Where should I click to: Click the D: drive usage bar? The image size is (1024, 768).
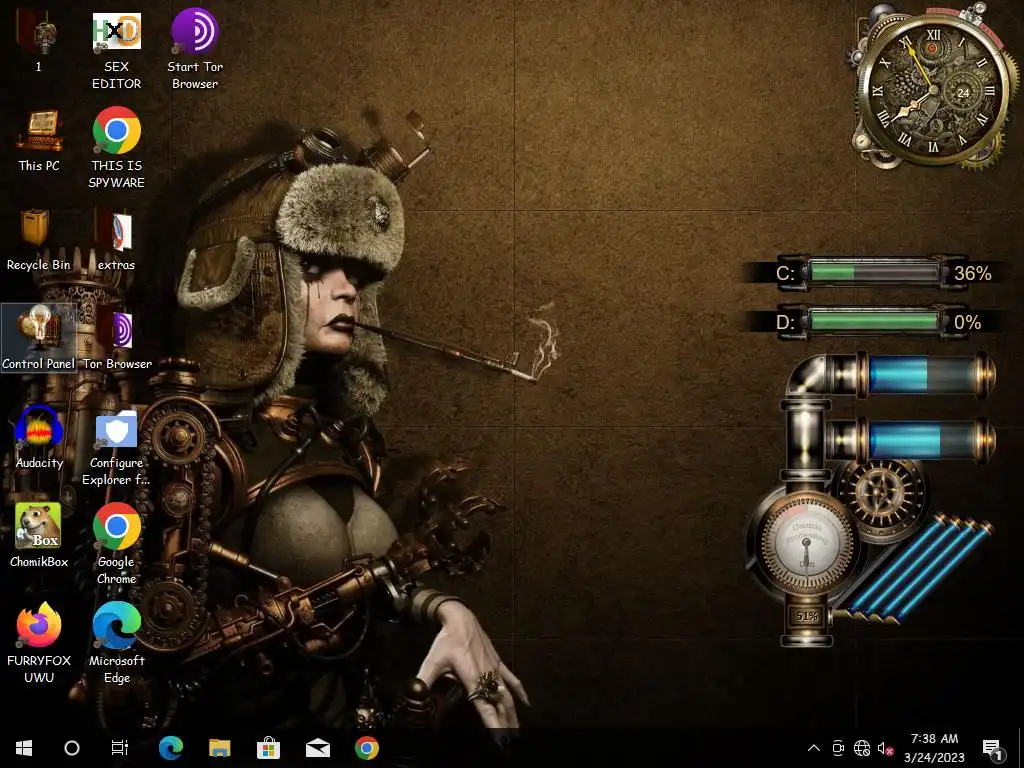tap(874, 322)
